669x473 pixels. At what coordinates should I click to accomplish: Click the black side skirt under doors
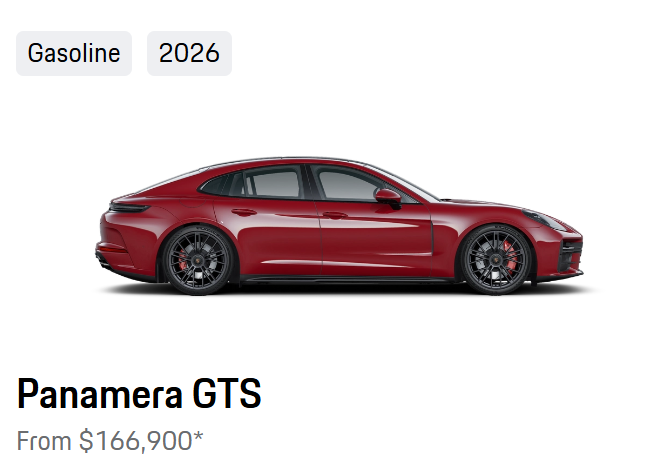pyautogui.click(x=346, y=280)
